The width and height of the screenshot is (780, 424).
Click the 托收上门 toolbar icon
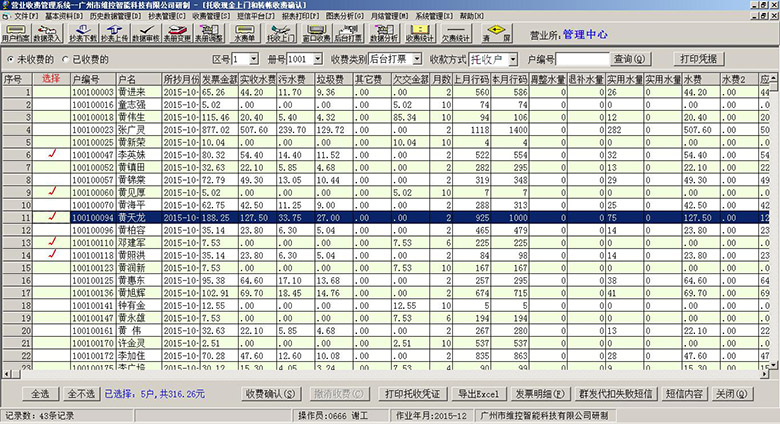pyautogui.click(x=281, y=33)
